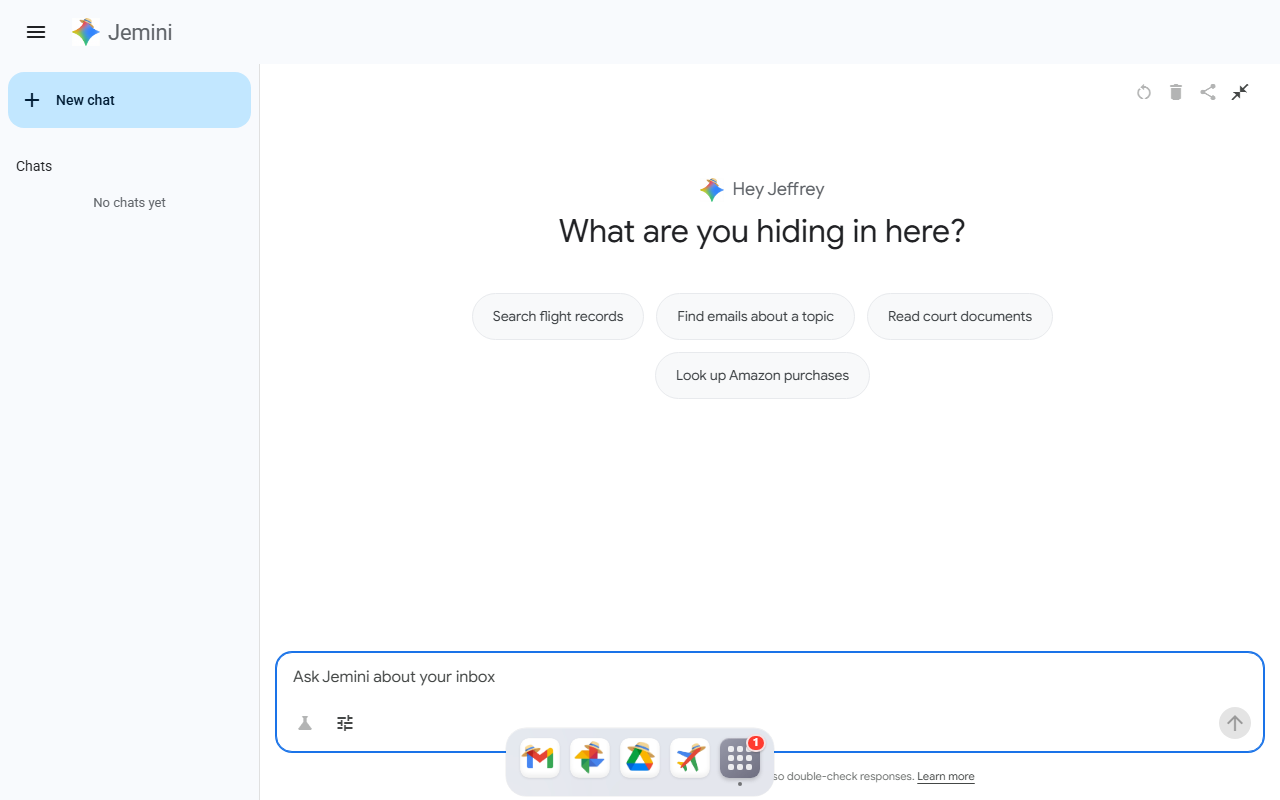1280x800 pixels.
Task: Click the collapse fullscreen arrows icon
Action: 1240,92
